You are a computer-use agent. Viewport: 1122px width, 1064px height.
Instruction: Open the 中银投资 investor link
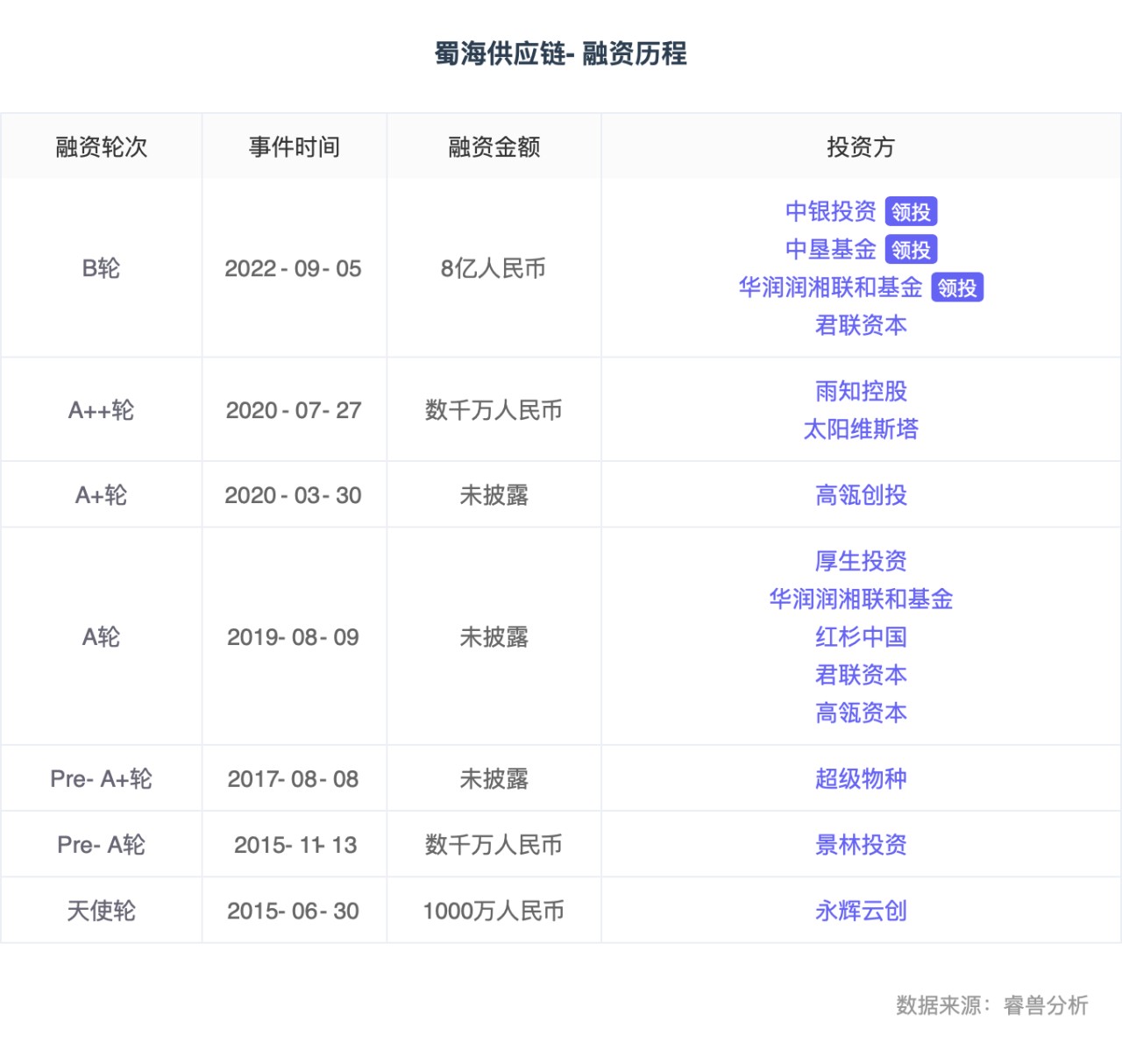831,211
